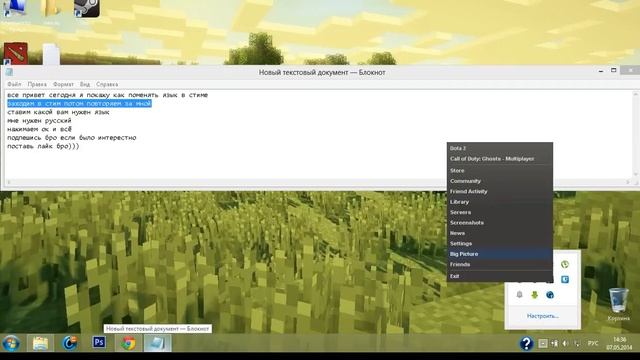This screenshot has width=640, height=360.
Task: Click the Настроить... link in tray popup
Action: pos(543,316)
